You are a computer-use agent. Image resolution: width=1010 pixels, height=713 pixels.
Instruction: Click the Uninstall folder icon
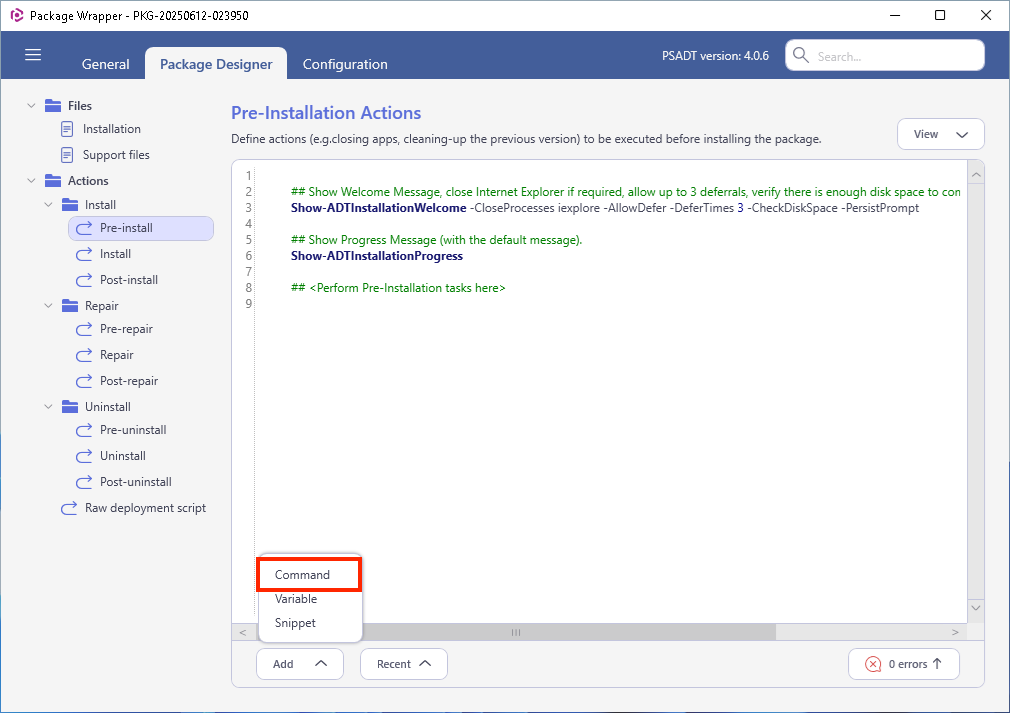point(70,407)
